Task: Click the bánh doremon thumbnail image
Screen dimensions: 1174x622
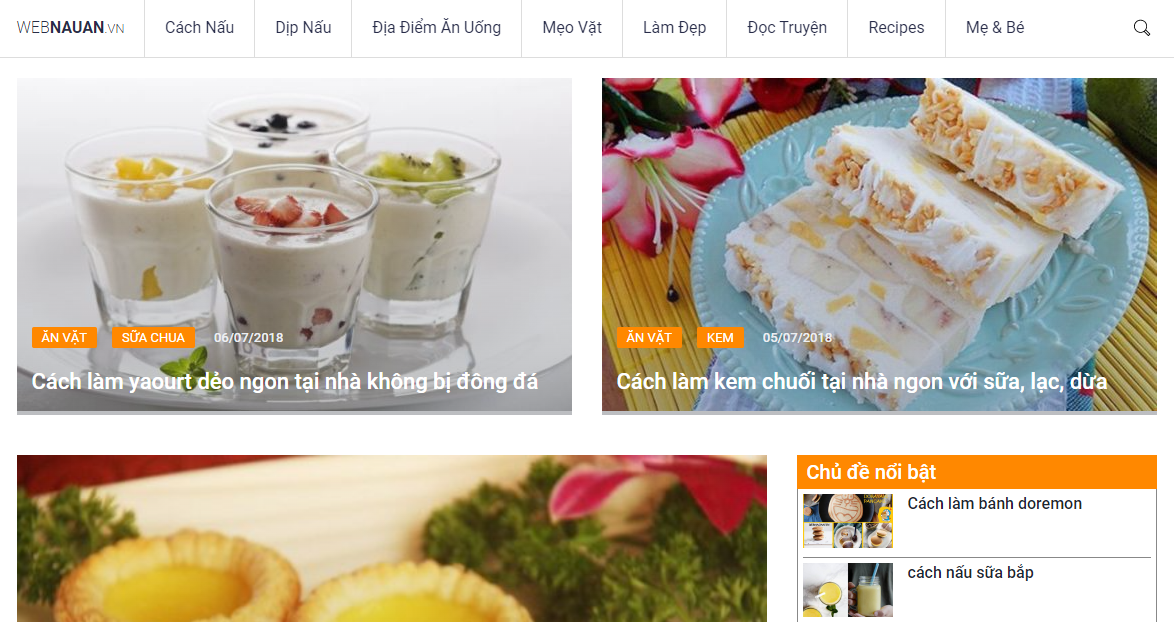Action: pos(848,521)
